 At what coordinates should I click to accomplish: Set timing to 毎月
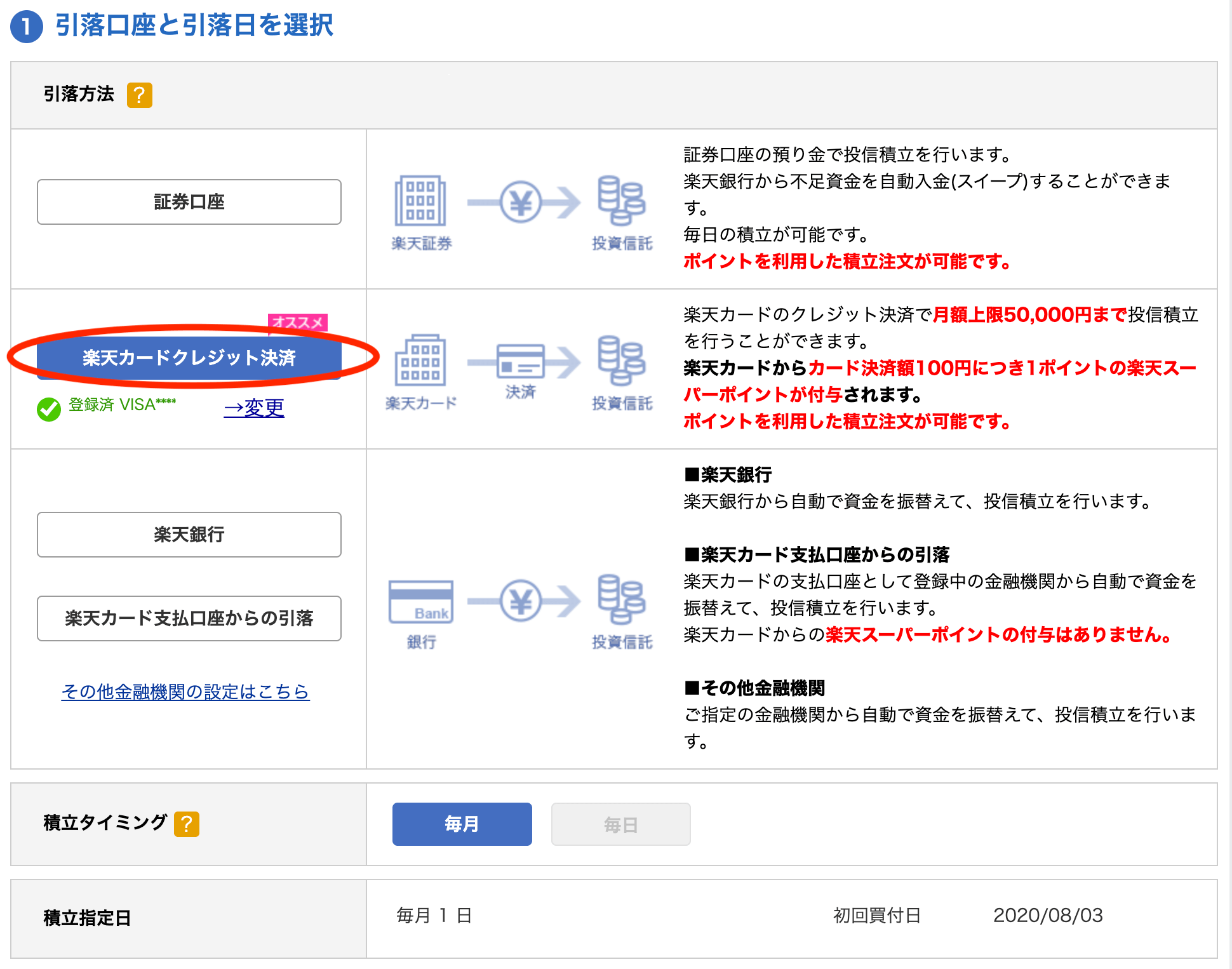coord(462,824)
